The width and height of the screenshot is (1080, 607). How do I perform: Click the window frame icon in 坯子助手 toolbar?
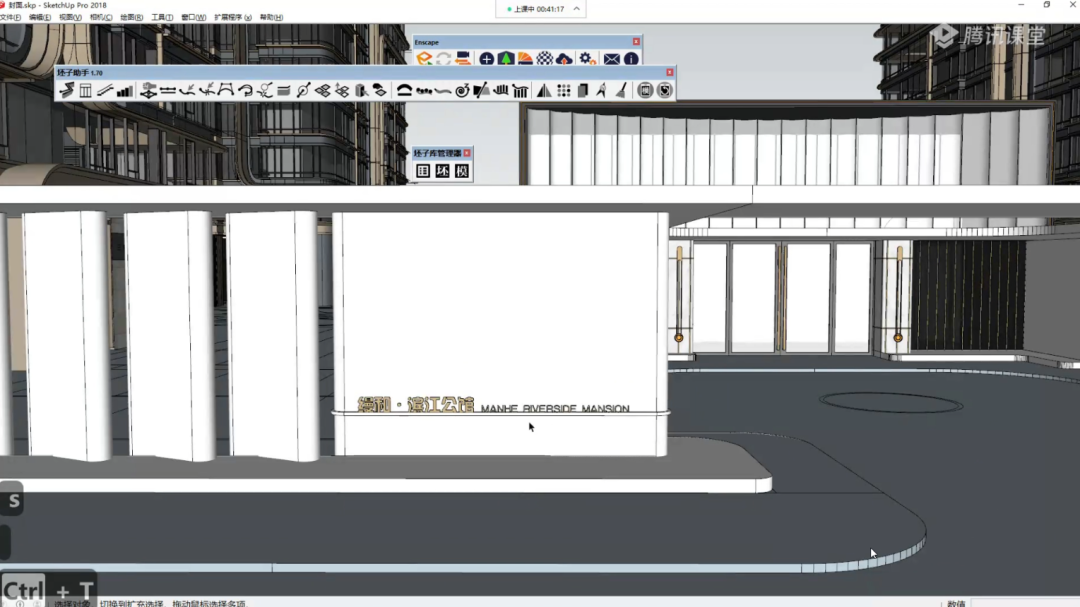85,90
